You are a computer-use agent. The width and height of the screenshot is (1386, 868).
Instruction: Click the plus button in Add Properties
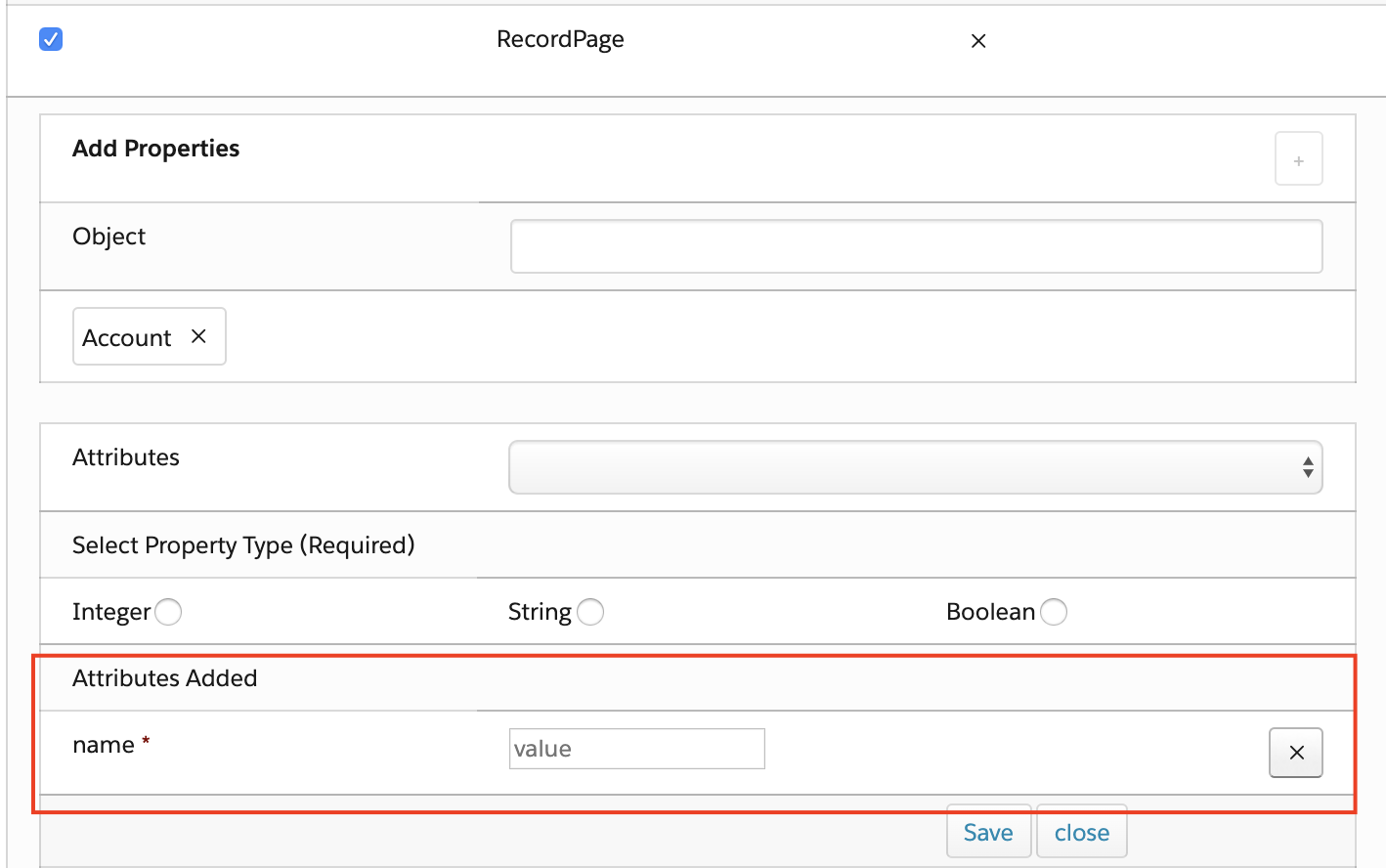click(x=1298, y=159)
